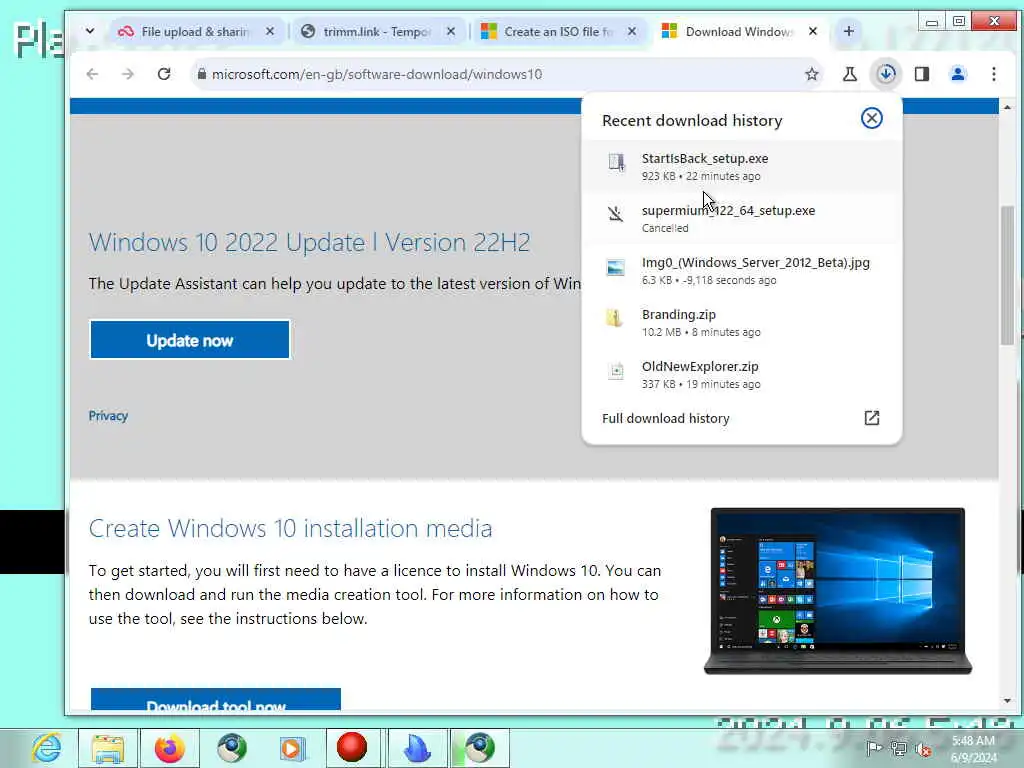Image resolution: width=1024 pixels, height=768 pixels.
Task: Click the network tray icon
Action: click(899, 749)
